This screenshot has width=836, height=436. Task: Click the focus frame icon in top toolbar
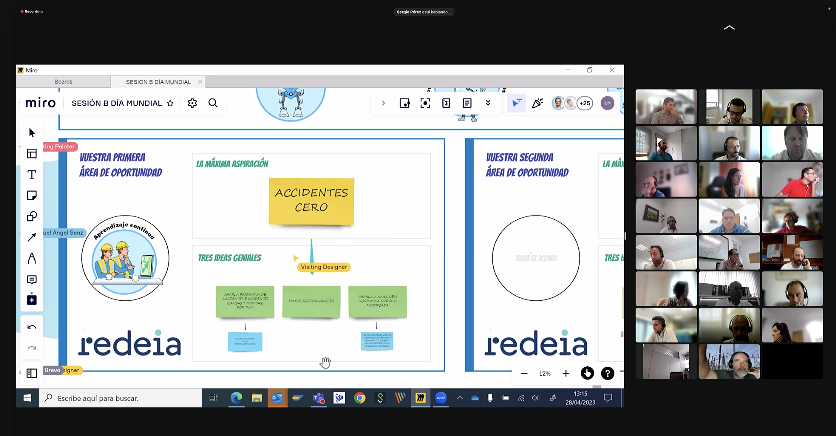(x=425, y=103)
